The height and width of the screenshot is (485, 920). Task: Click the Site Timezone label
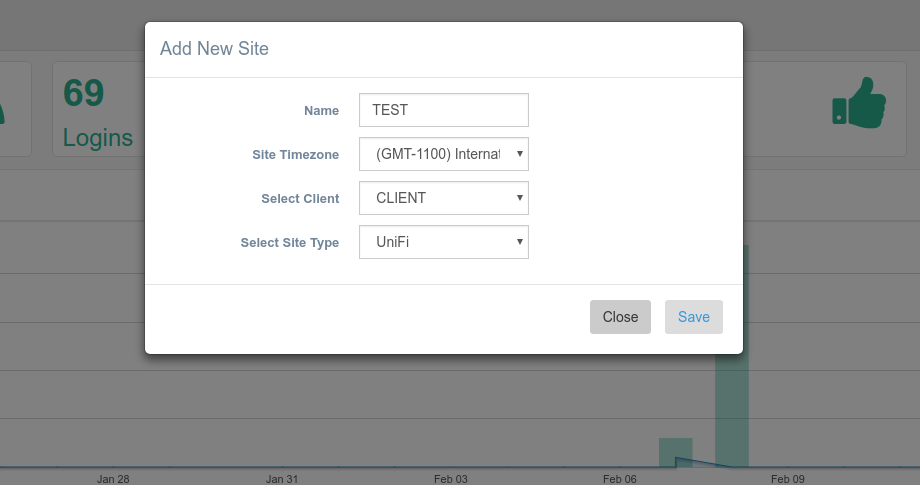click(x=296, y=155)
